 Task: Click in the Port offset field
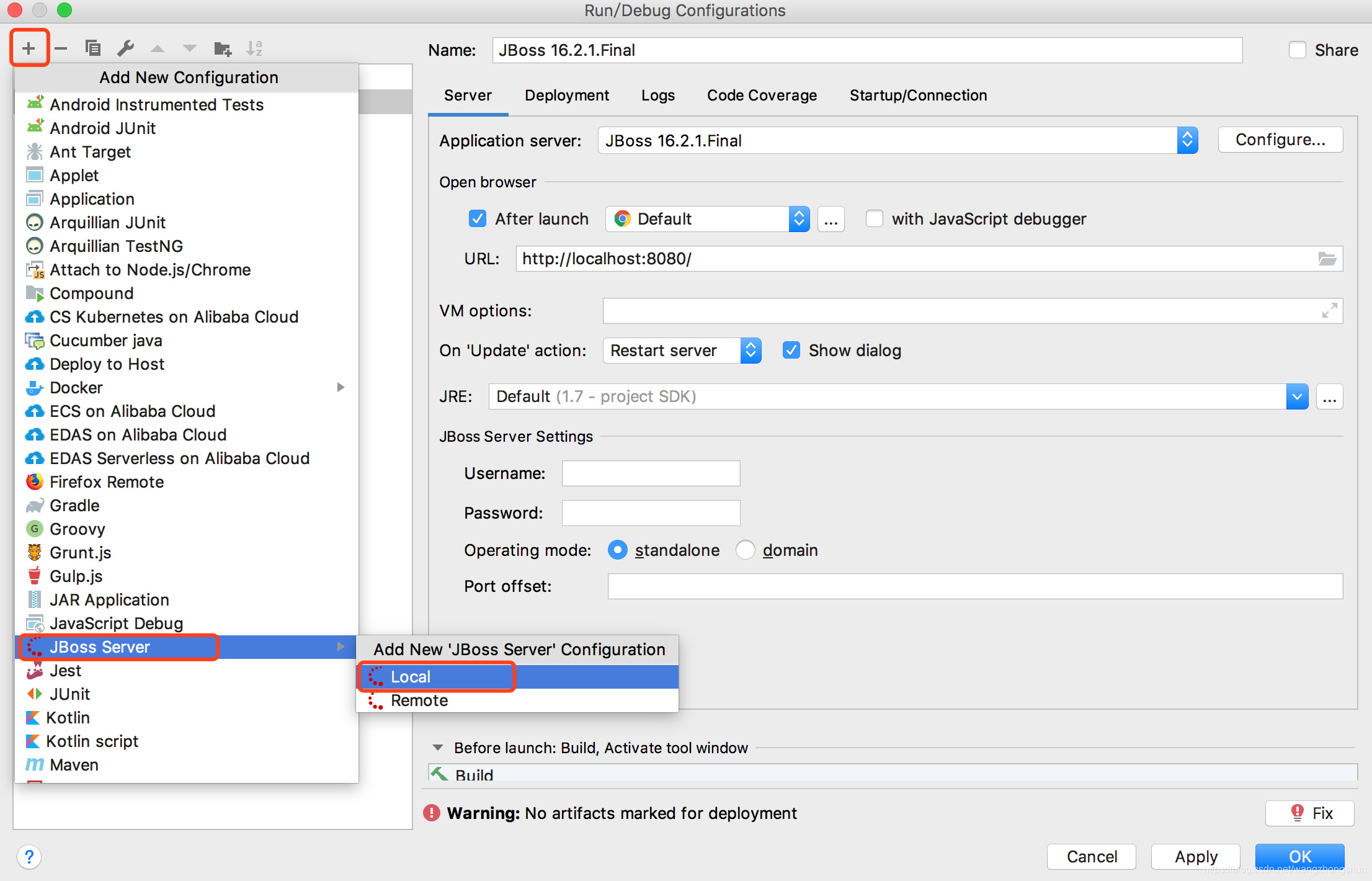click(974, 586)
